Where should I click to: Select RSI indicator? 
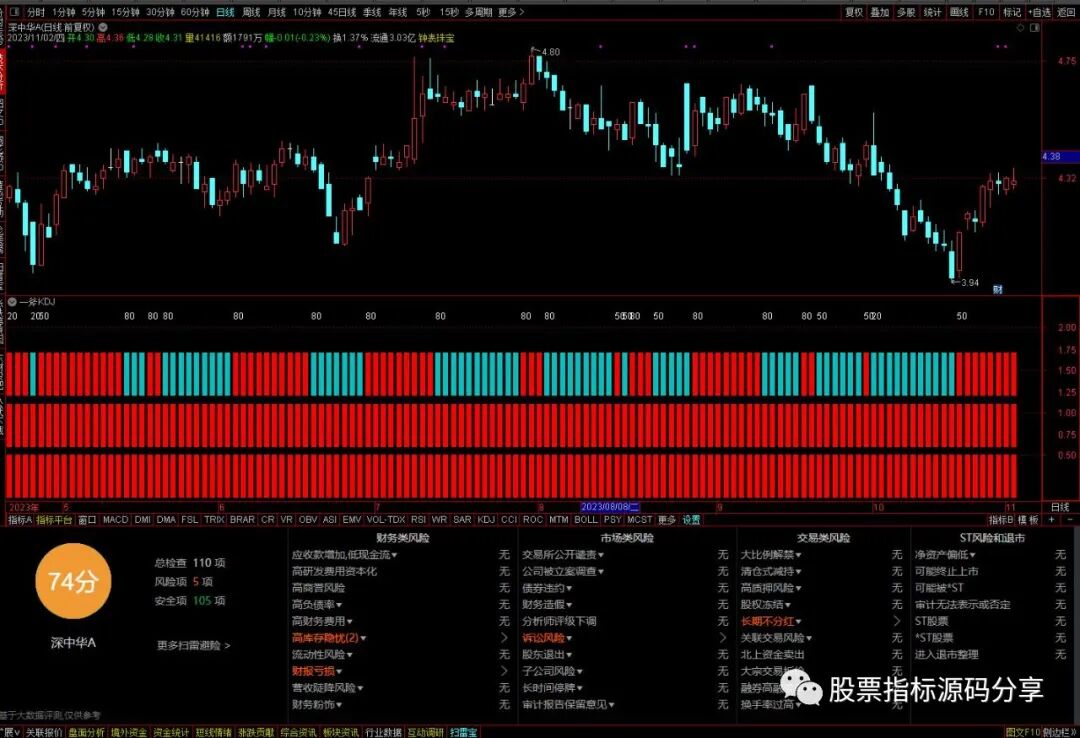418,520
